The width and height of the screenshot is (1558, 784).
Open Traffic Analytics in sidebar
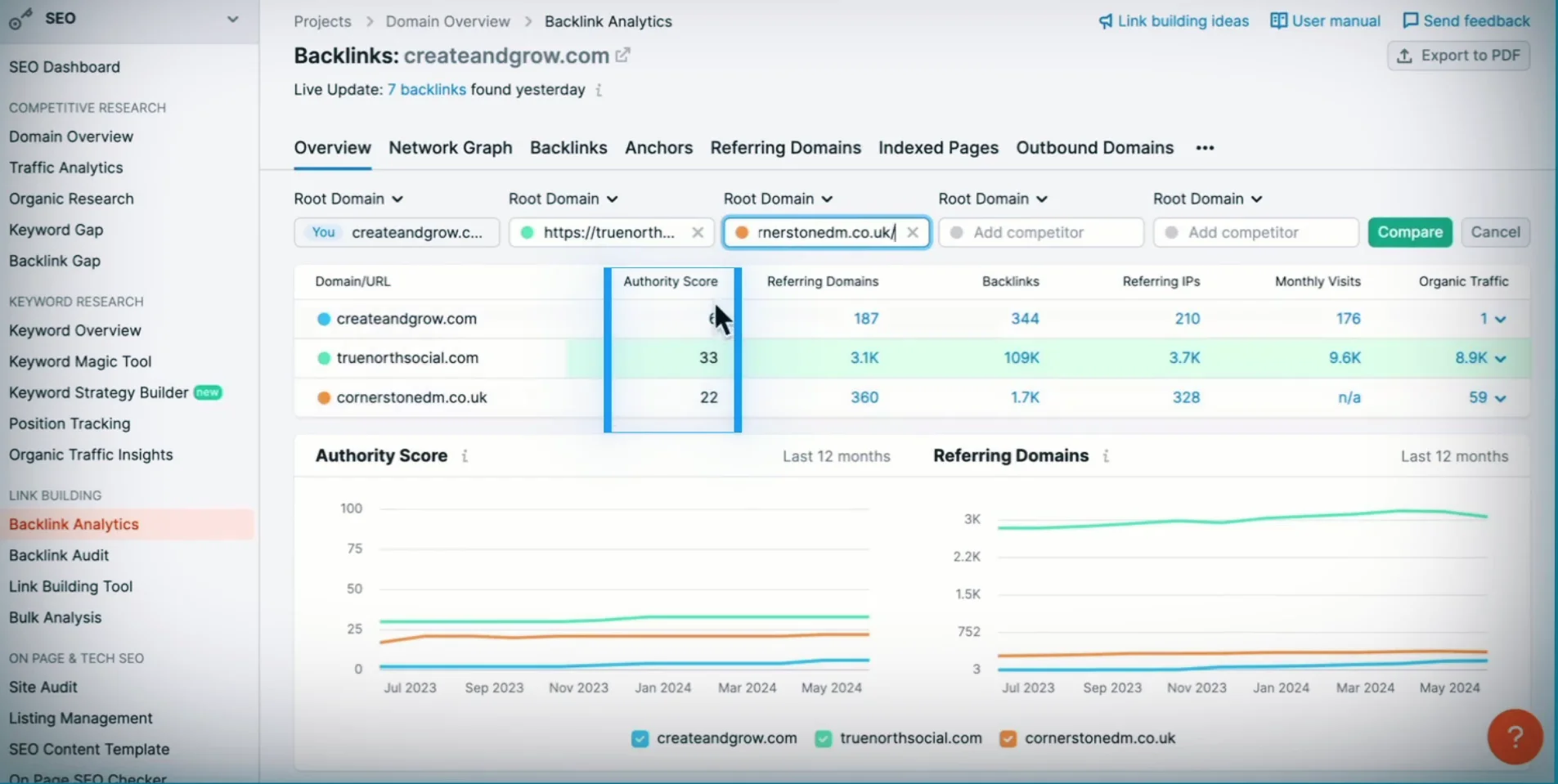tap(66, 168)
